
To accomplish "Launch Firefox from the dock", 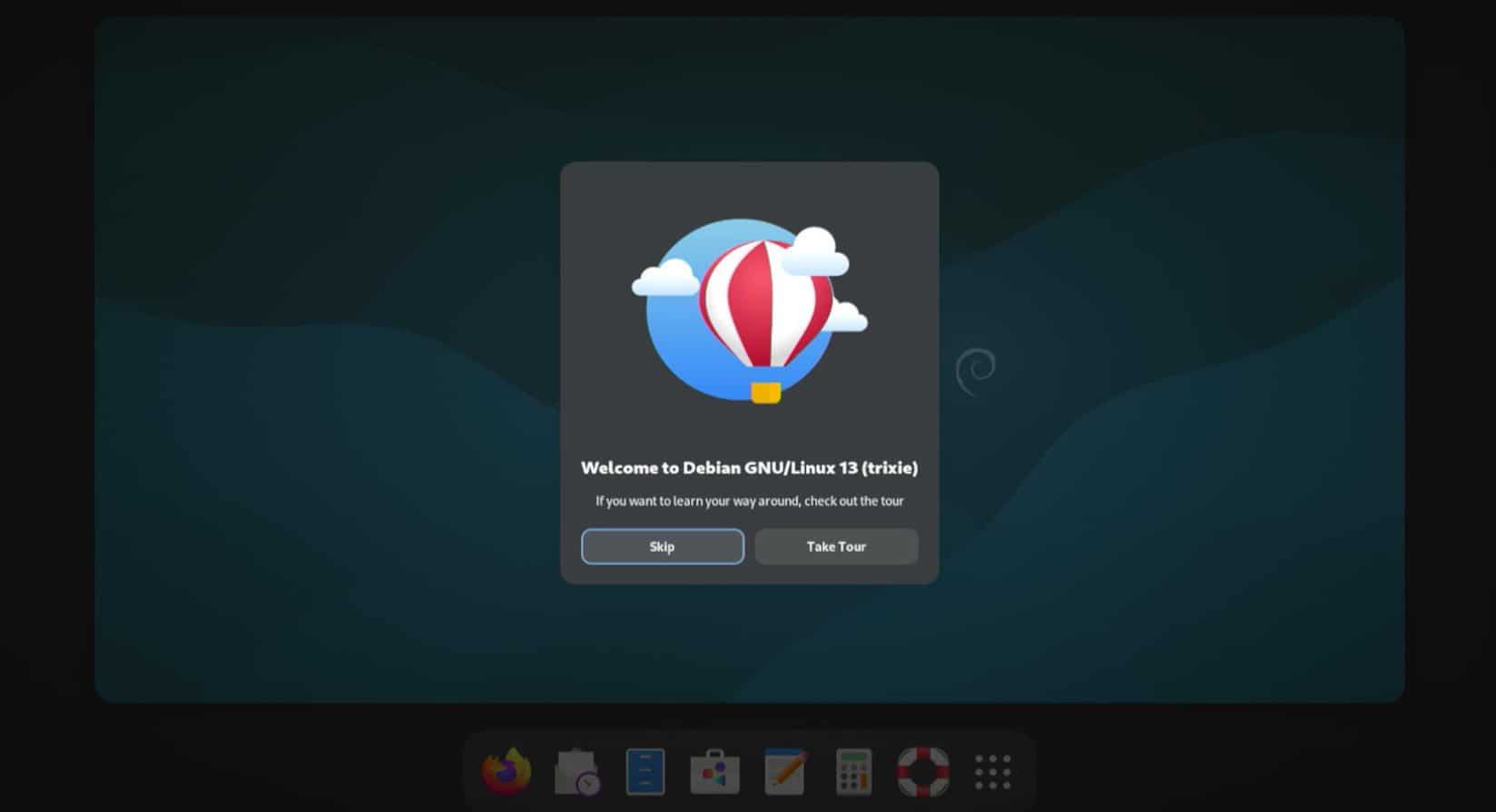I will (x=506, y=772).
